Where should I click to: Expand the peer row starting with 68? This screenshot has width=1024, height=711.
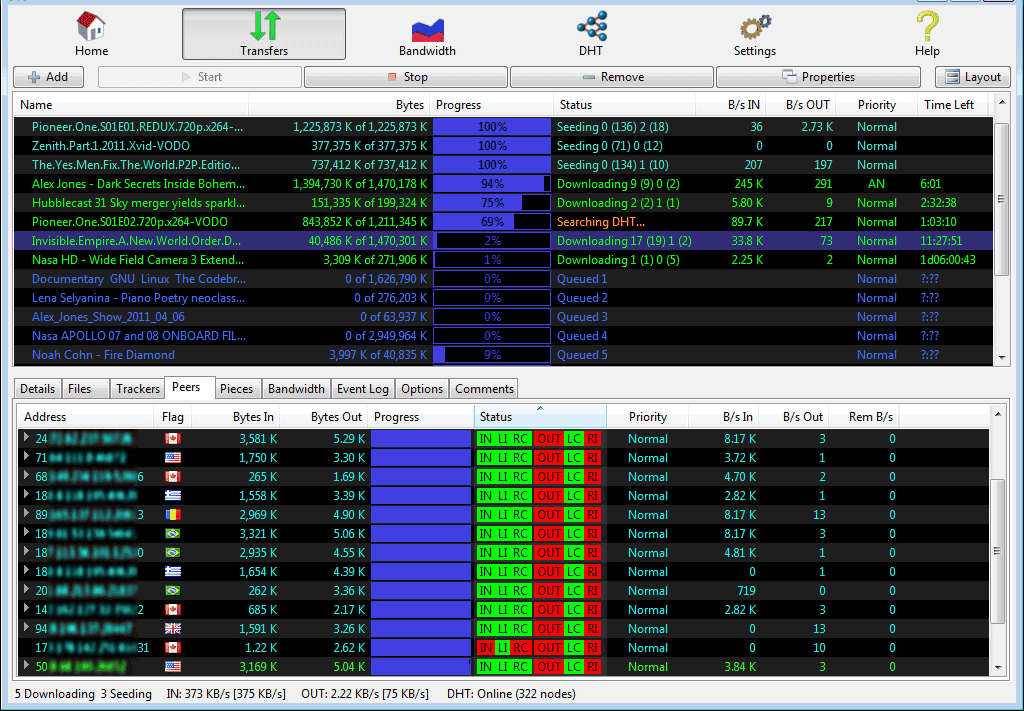tap(26, 475)
